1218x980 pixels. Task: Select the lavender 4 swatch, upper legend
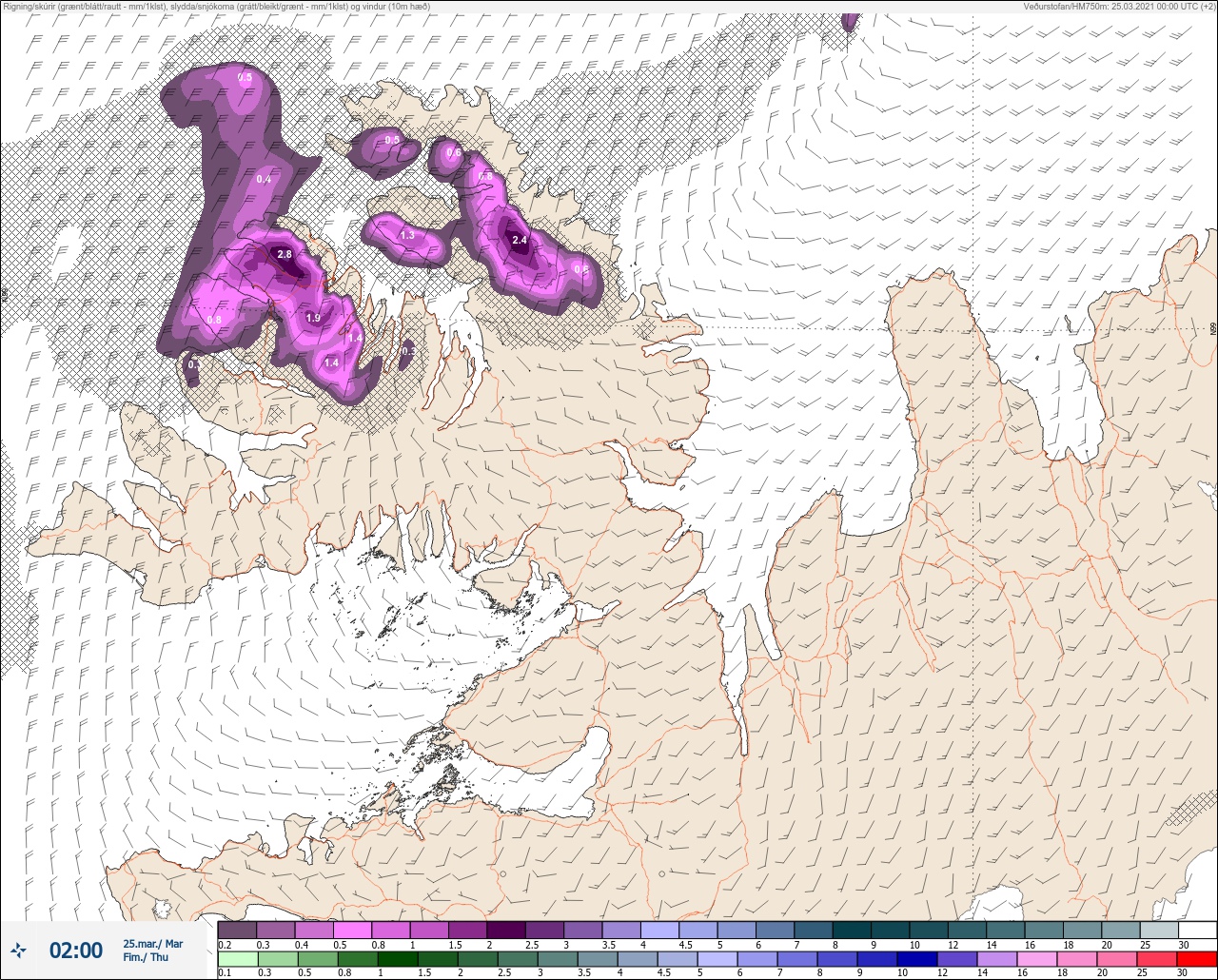[659, 930]
